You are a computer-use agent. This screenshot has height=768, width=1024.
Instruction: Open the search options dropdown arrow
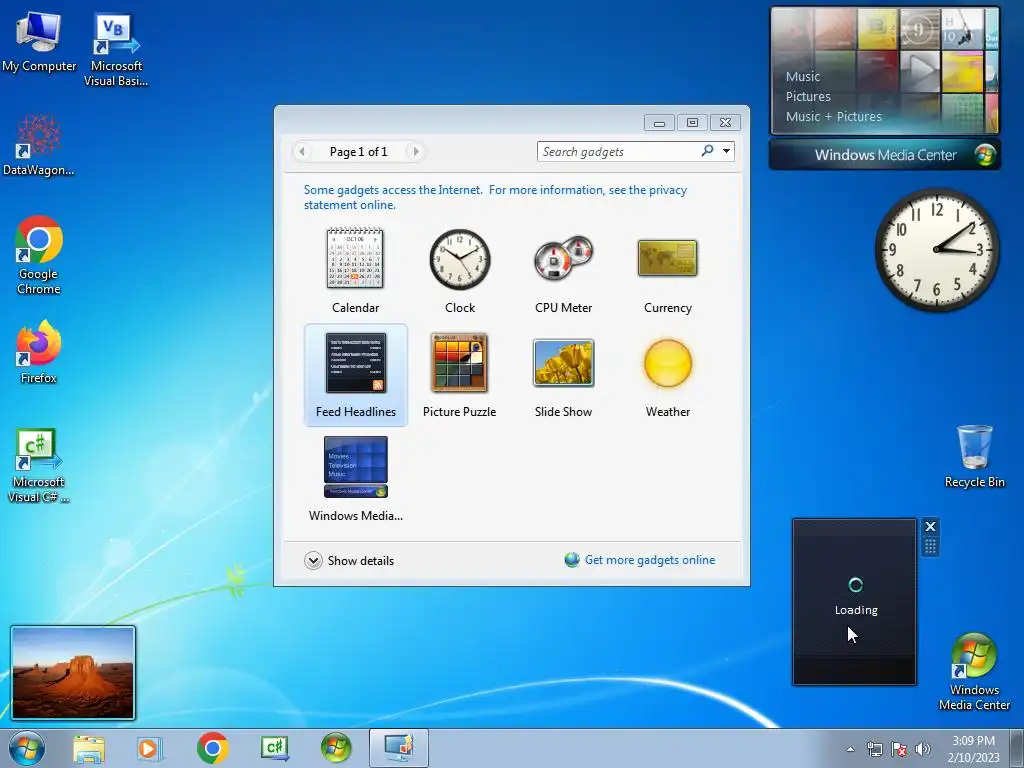[726, 151]
